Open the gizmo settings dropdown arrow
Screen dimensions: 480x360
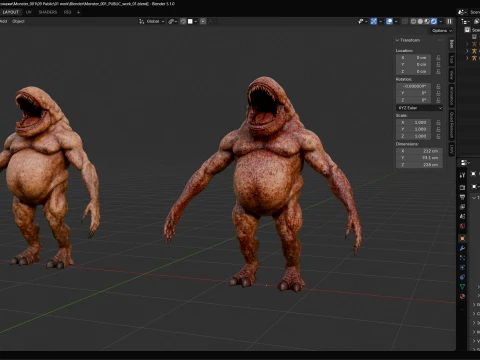pos(380,21)
